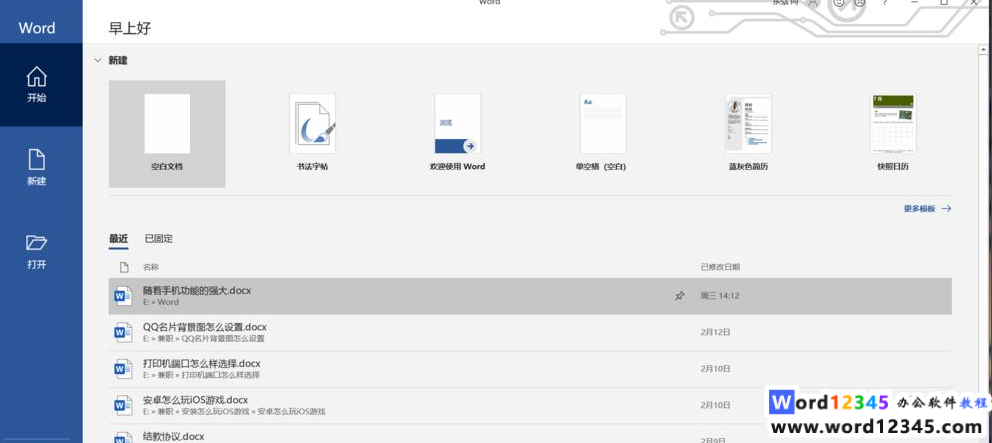Follow the 更多模板 link
This screenshot has height=443, width=992.
(x=927, y=208)
